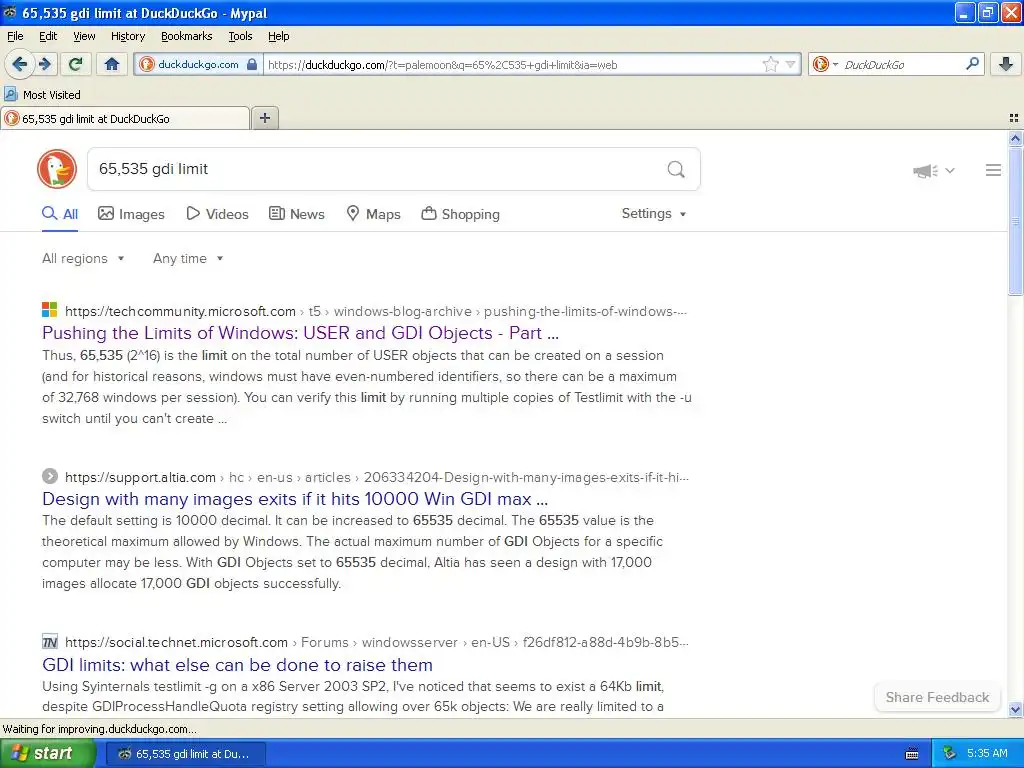Open the File menu

tap(15, 36)
